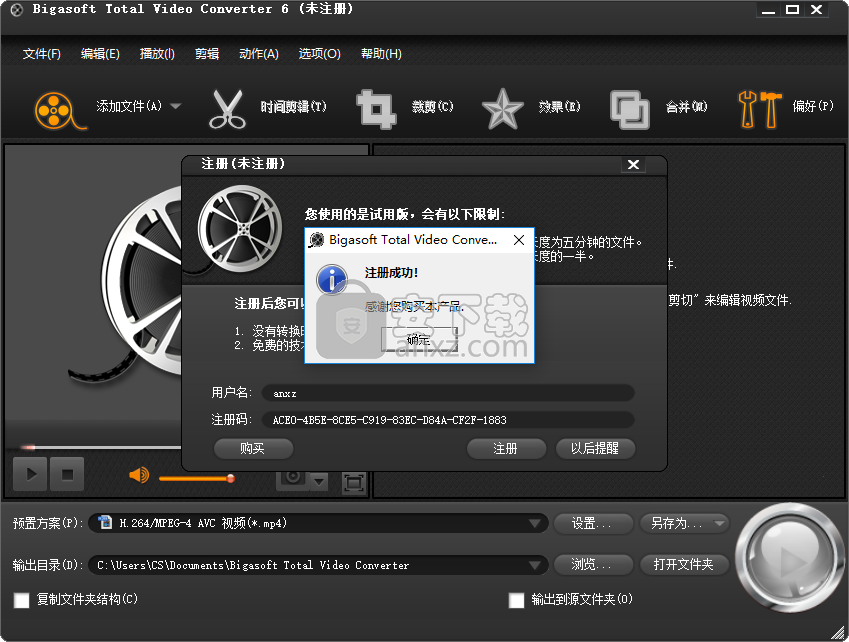Click the 效果(E) toolbar label

(x=559, y=107)
